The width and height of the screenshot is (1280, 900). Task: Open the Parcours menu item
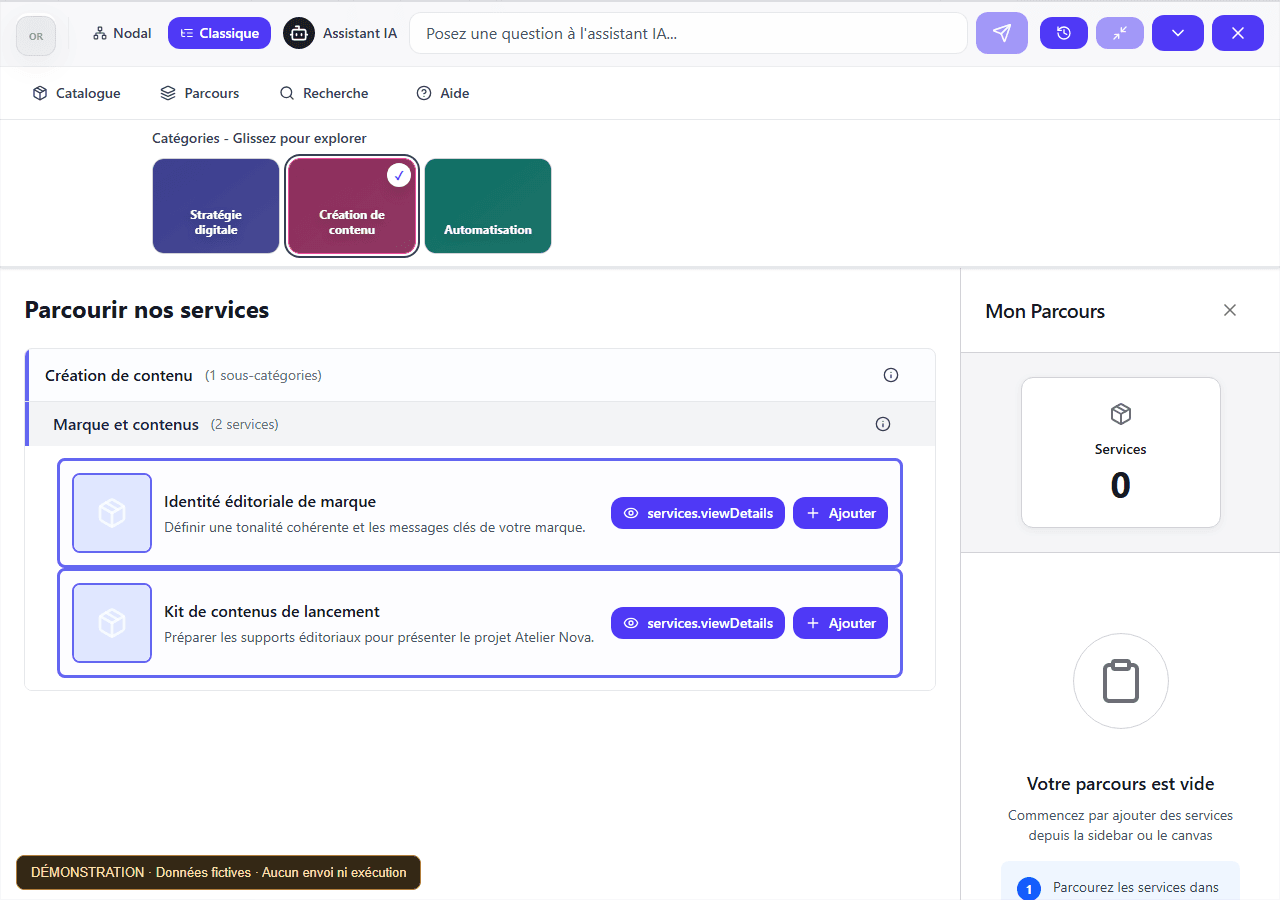tap(200, 93)
